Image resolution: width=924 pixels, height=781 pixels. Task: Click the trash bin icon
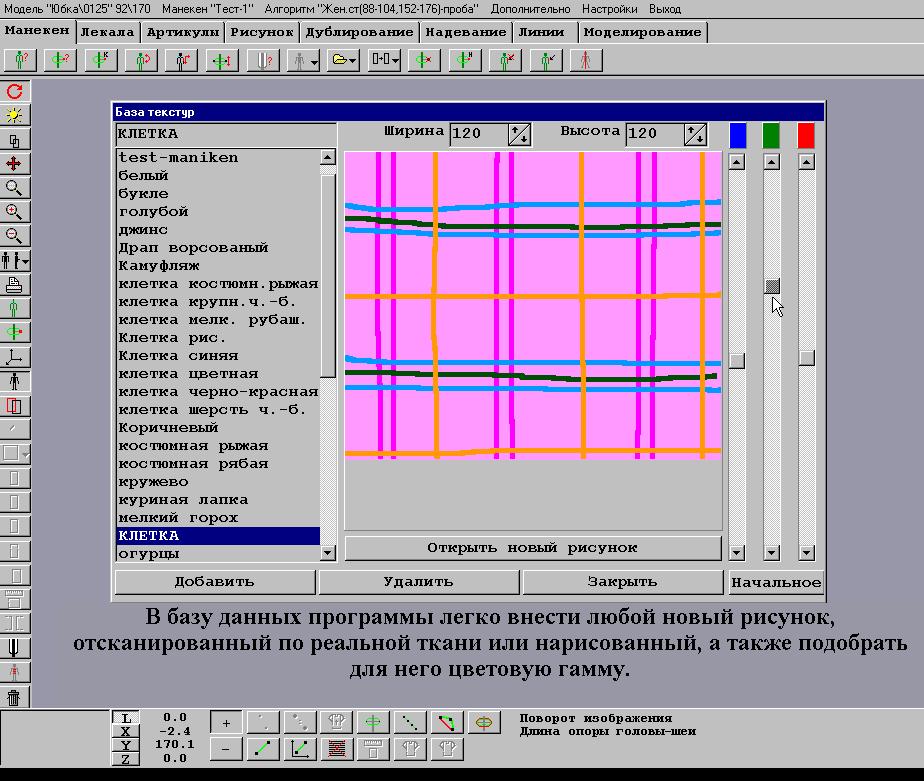(14, 697)
